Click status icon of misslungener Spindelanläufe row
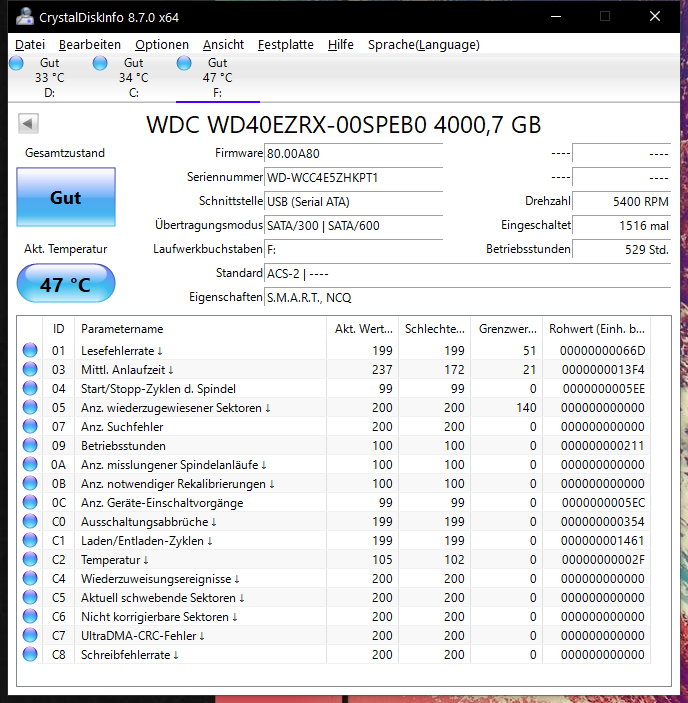Image resolution: width=688 pixels, height=703 pixels. (x=30, y=464)
